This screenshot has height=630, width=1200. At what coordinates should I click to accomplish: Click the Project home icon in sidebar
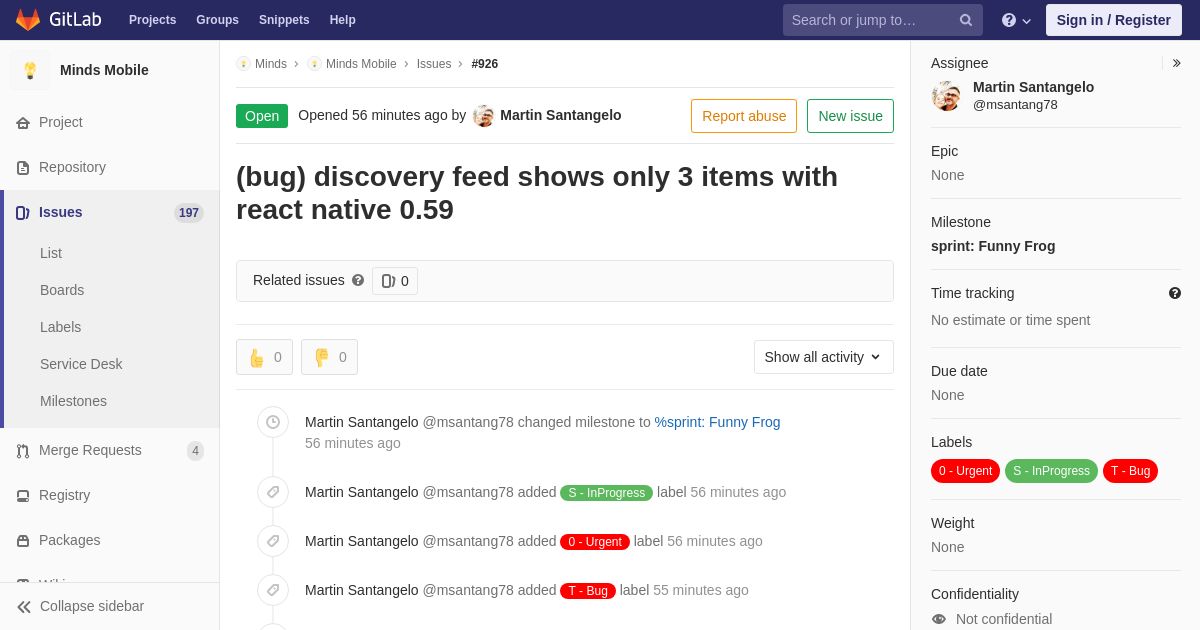click(x=23, y=123)
